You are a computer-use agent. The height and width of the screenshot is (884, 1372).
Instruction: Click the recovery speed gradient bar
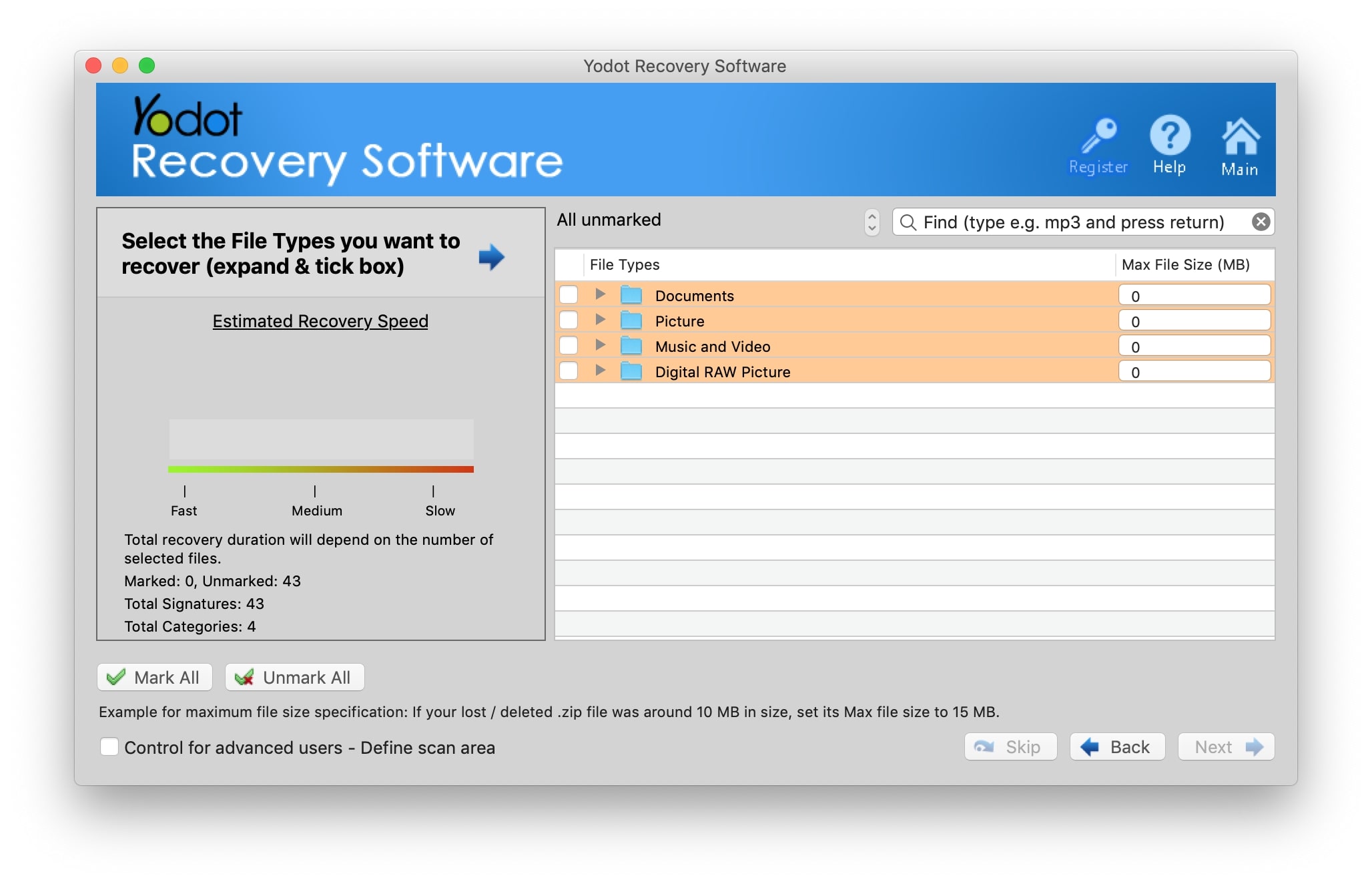coord(320,469)
